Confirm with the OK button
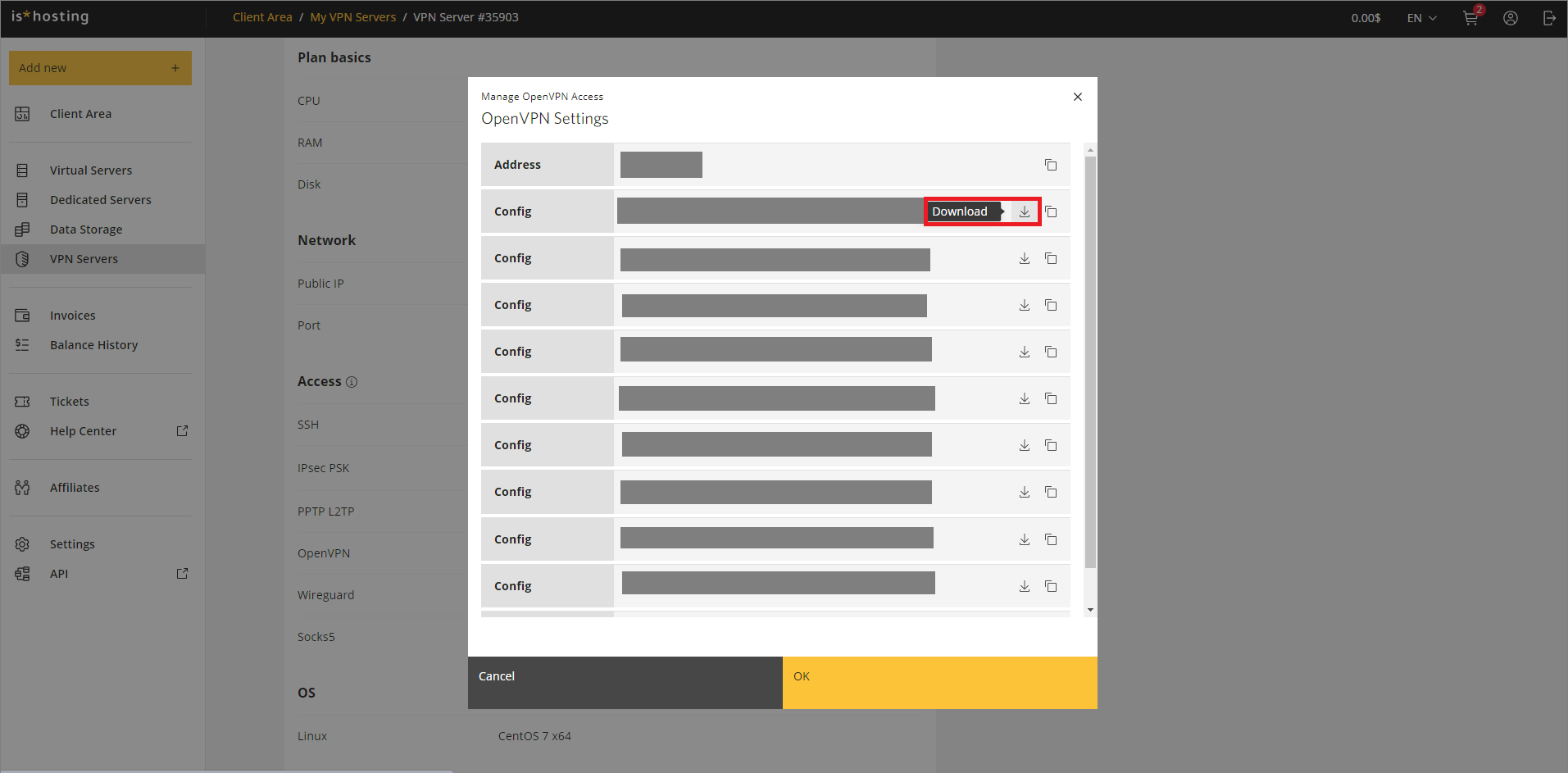This screenshot has width=1568, height=773. [x=940, y=683]
